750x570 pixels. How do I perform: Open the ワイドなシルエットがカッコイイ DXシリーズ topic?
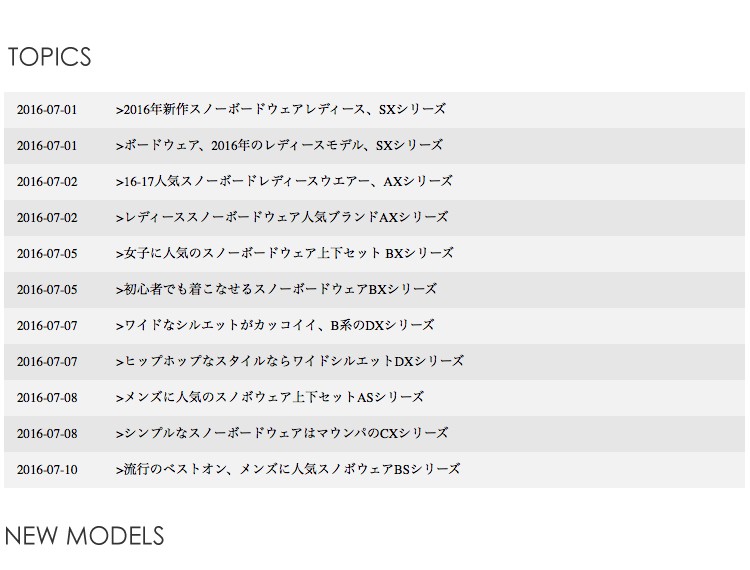click(x=275, y=325)
